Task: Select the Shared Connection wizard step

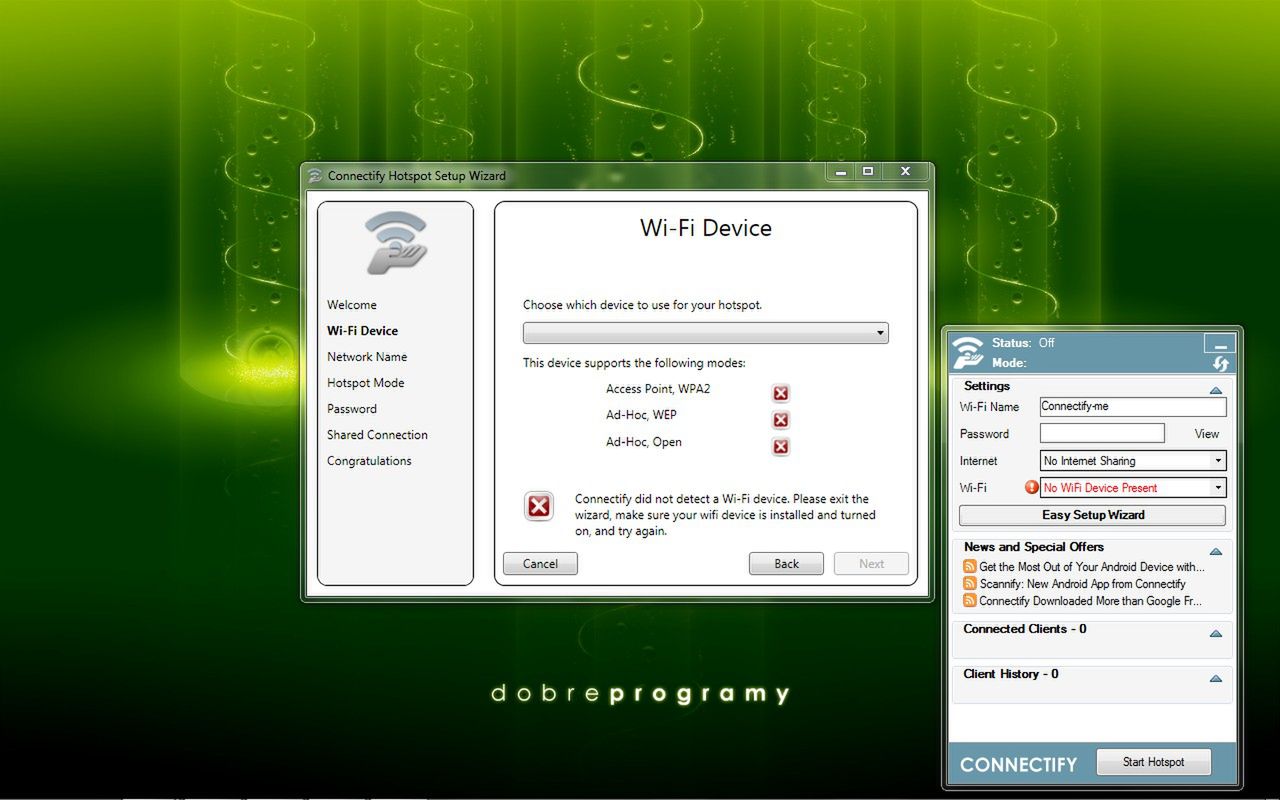Action: click(377, 435)
